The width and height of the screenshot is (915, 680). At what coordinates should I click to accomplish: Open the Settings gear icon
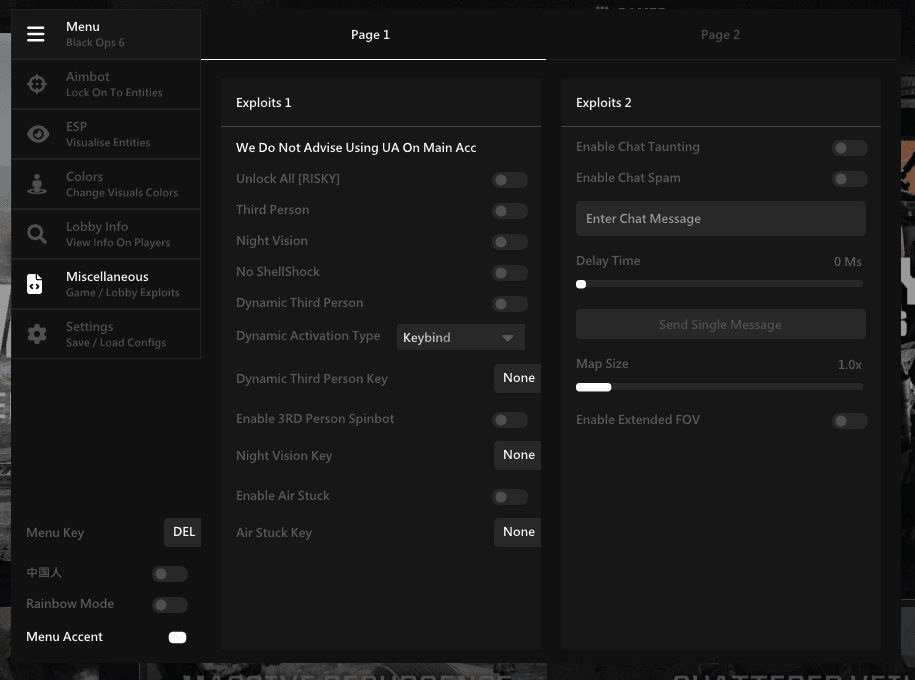37,334
